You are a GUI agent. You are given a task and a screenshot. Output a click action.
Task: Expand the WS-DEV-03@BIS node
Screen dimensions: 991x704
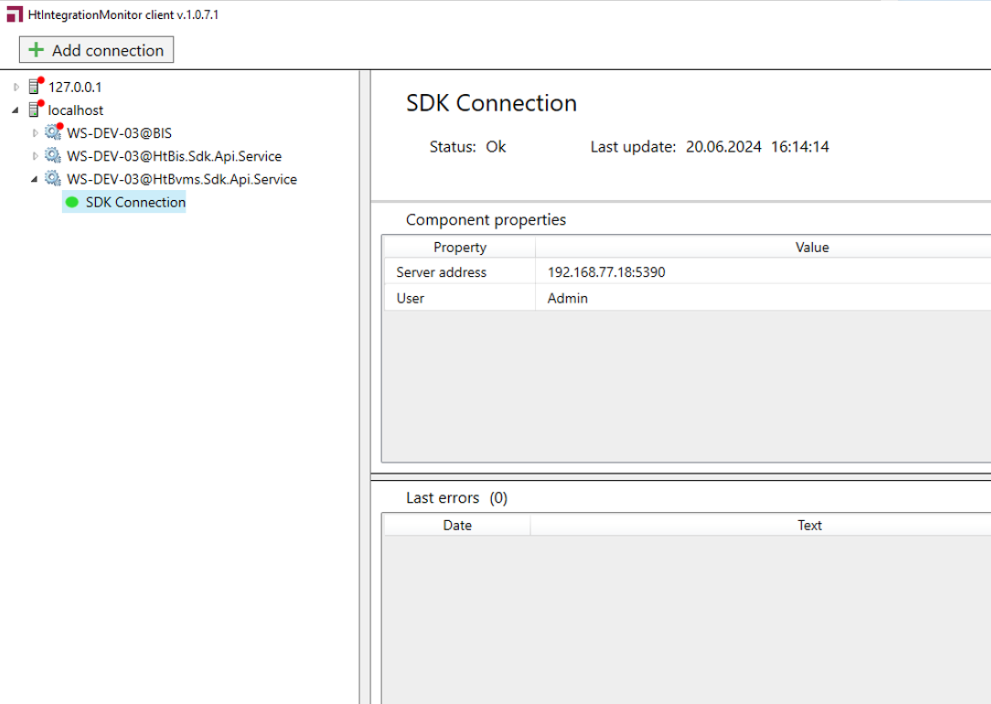coord(35,133)
